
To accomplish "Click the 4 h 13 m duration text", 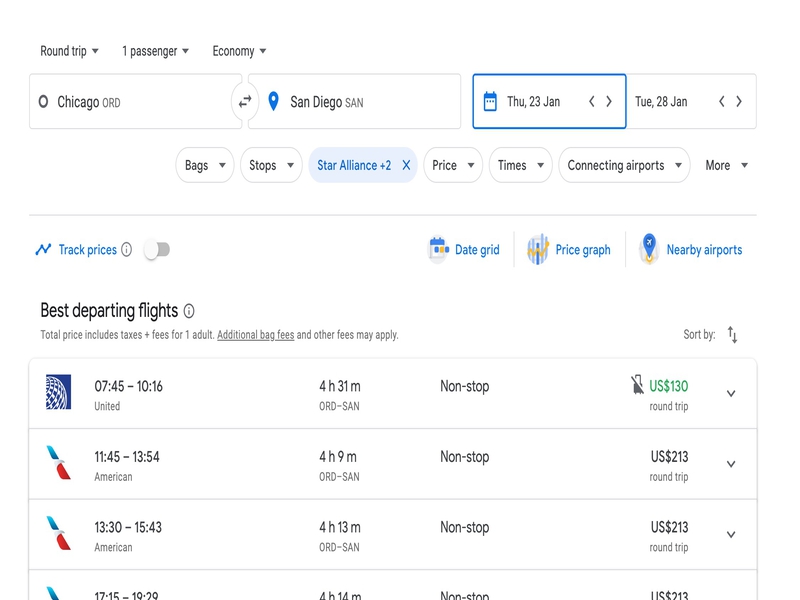I will click(x=340, y=527).
